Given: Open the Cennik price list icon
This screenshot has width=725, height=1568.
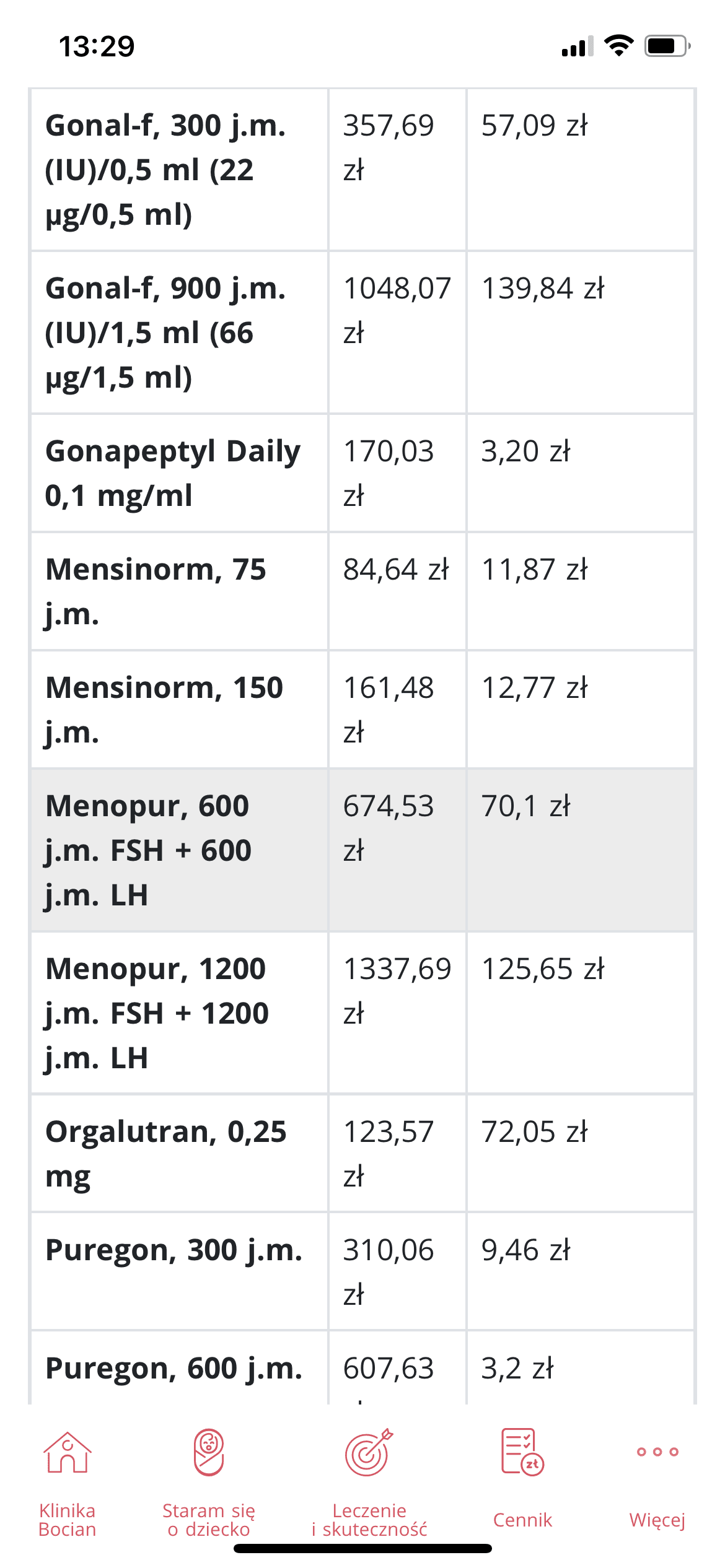Looking at the screenshot, I should coord(522,1452).
